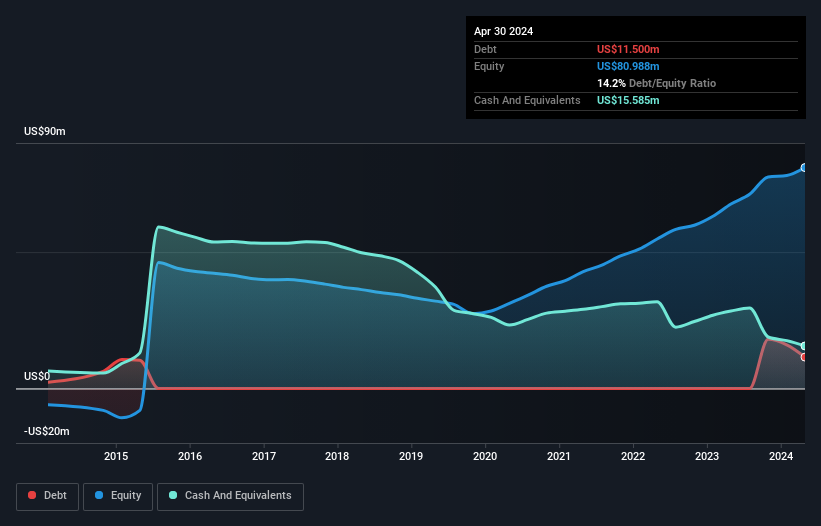Click the 2016 x-axis label
Screen dimensions: 821x526
pos(190,456)
